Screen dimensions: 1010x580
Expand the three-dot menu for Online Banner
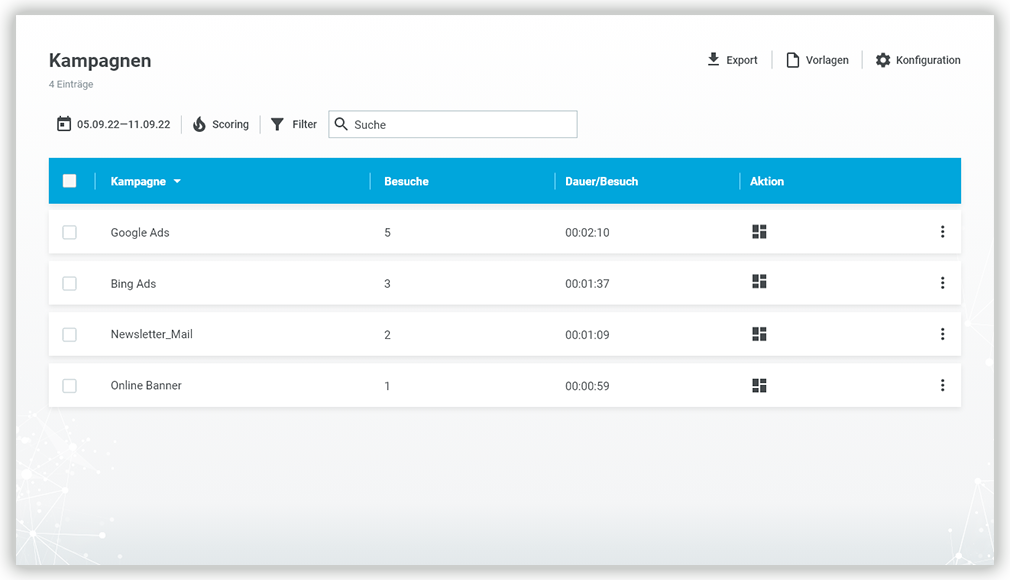tap(942, 385)
